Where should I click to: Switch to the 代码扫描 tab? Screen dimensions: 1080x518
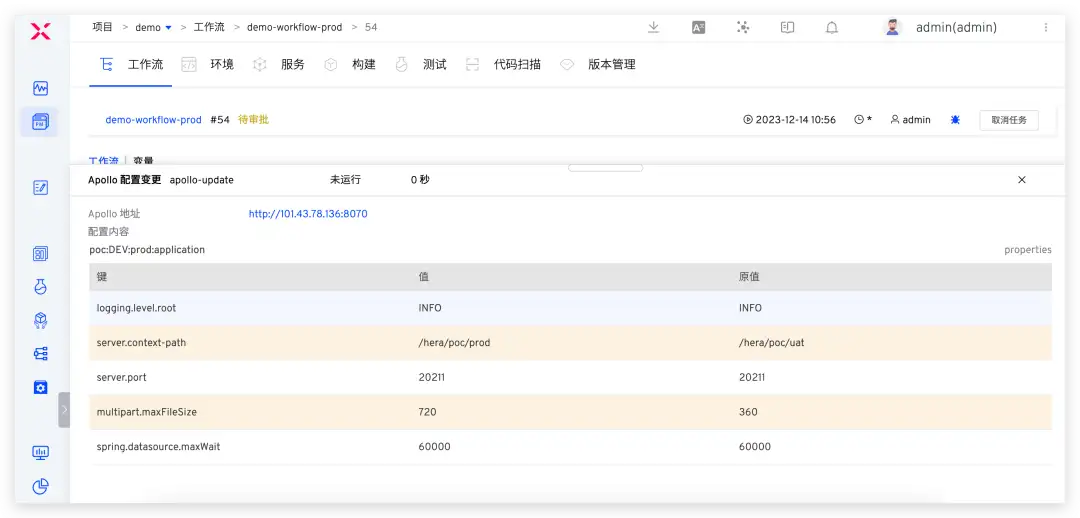[503, 65]
